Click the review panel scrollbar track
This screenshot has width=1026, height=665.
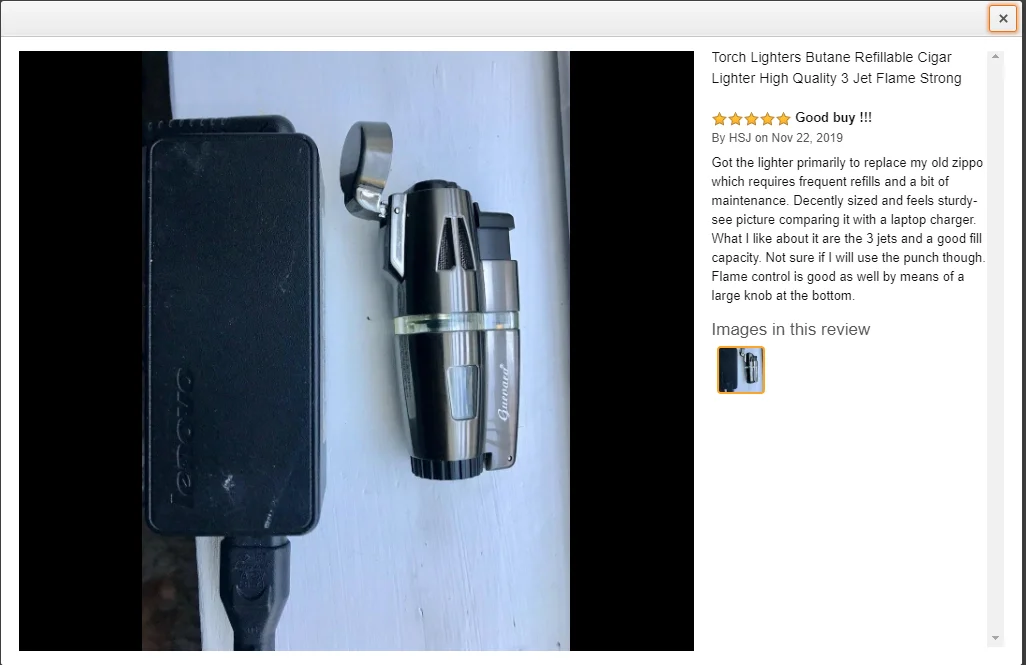[995, 347]
